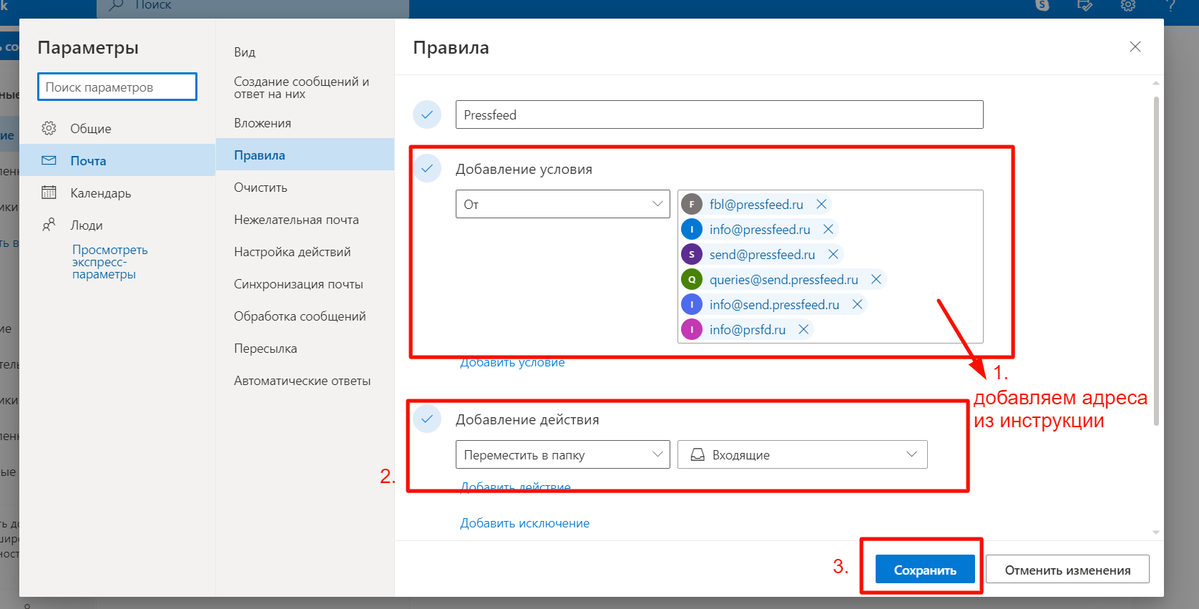Open the "Переместить в папку" action dropdown
Viewport: 1199px width, 609px height.
tap(563, 454)
